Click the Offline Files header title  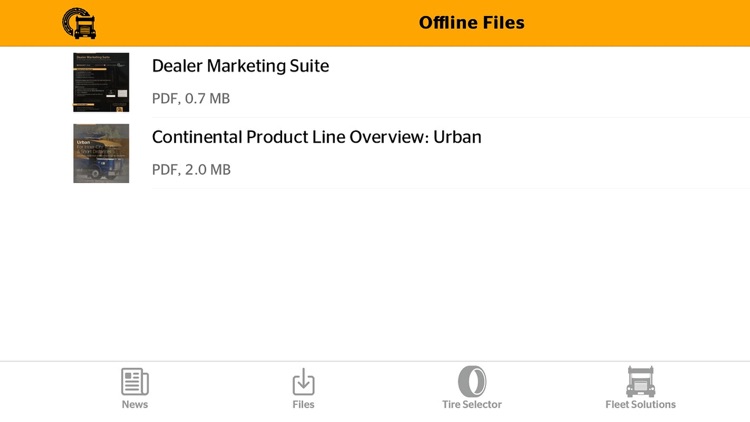[472, 22]
